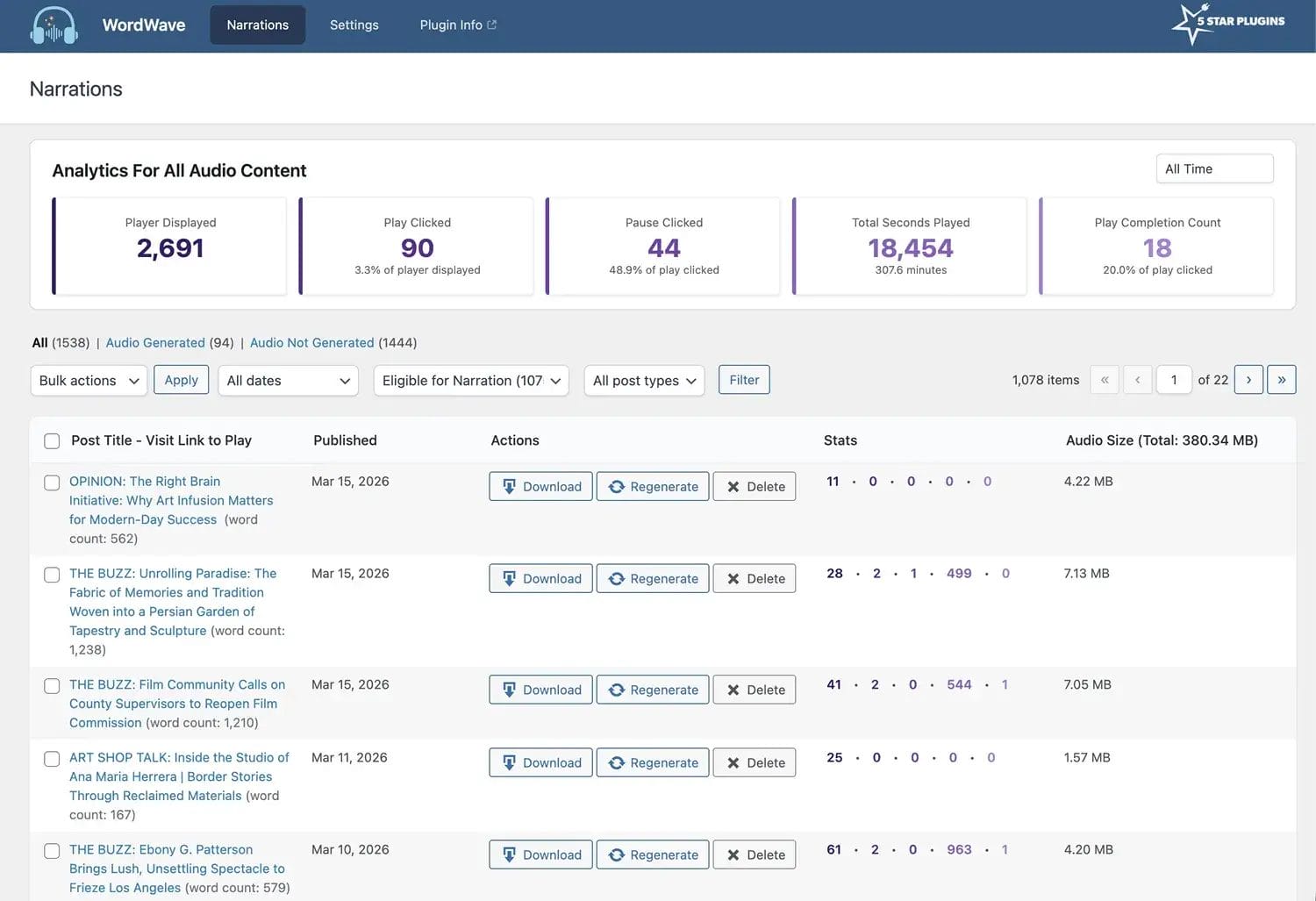Download audio for the ART SHOP TALK post
The width and height of the screenshot is (1316, 901).
click(540, 763)
